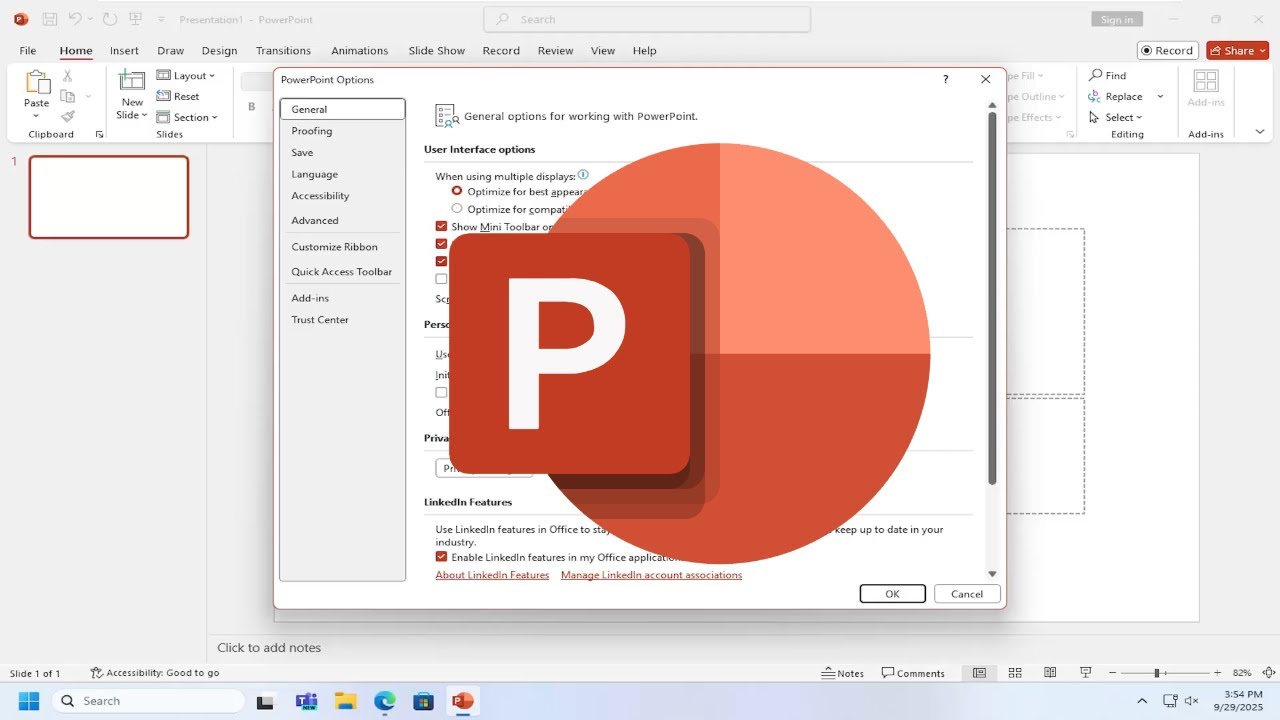Open the Comments pane from status bar
The width and height of the screenshot is (1280, 720).
[x=913, y=673]
